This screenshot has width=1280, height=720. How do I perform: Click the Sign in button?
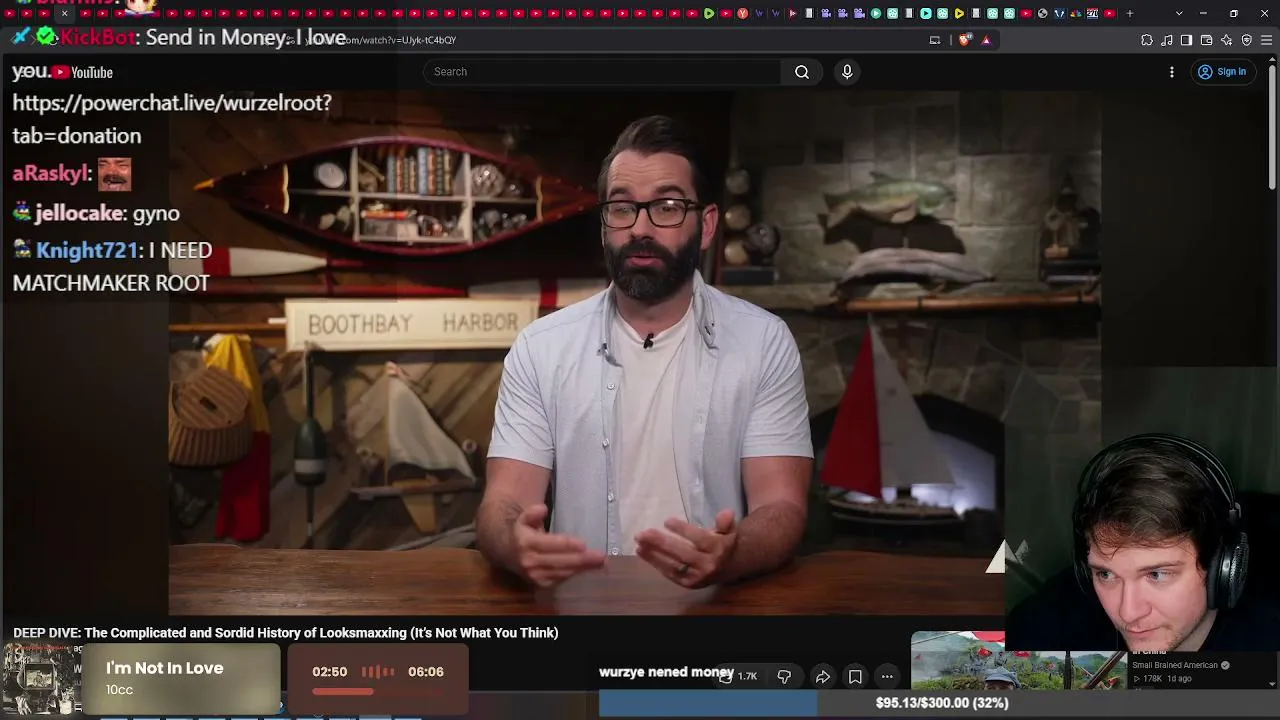[1222, 72]
